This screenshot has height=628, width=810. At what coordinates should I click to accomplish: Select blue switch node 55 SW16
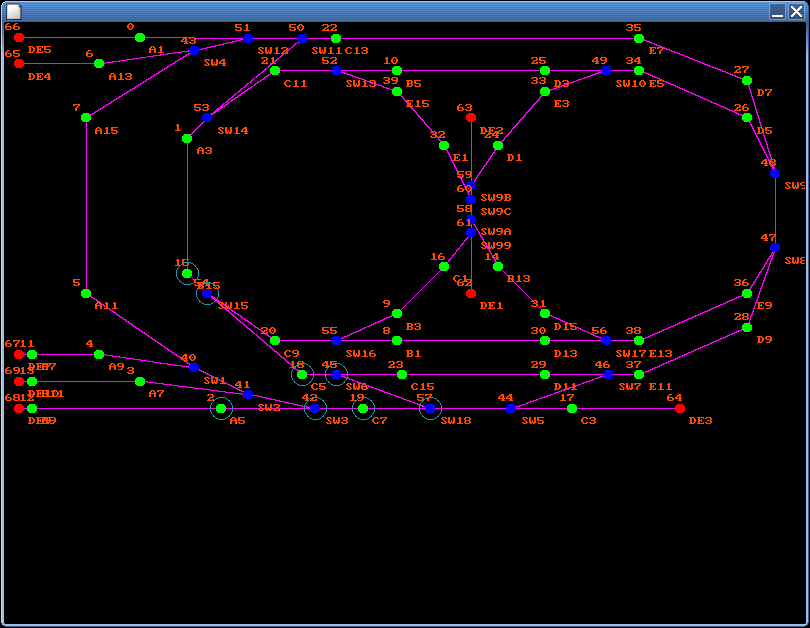click(x=336, y=340)
